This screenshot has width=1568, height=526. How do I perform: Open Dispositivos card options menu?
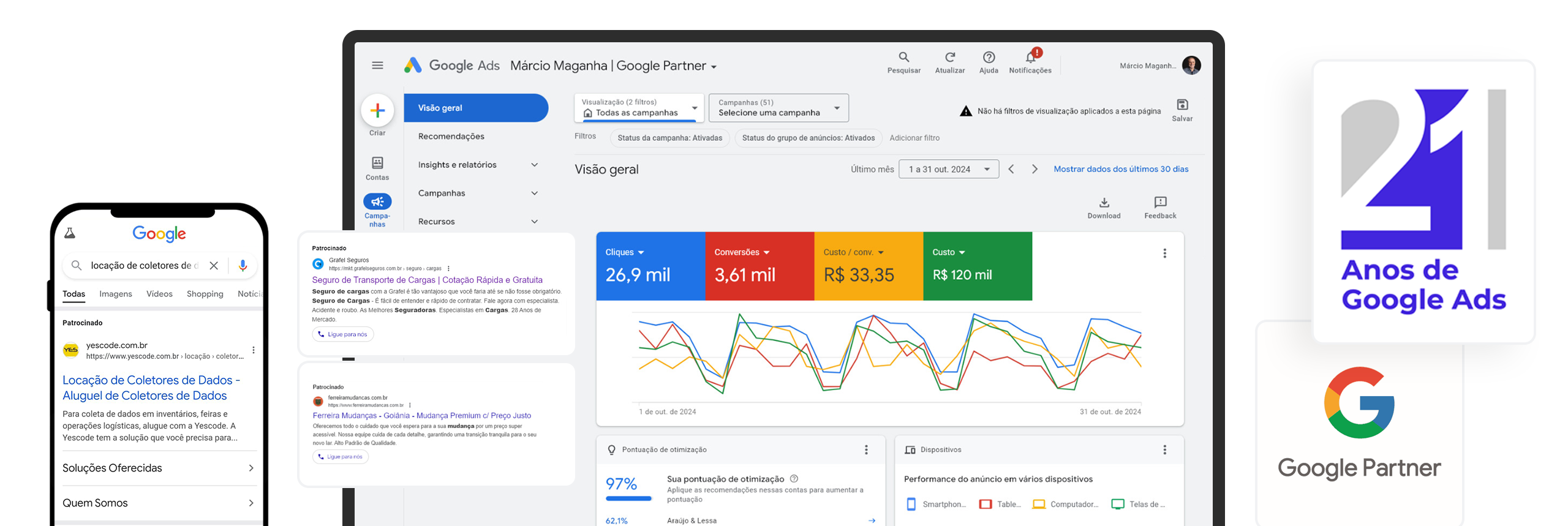pos(1164,450)
